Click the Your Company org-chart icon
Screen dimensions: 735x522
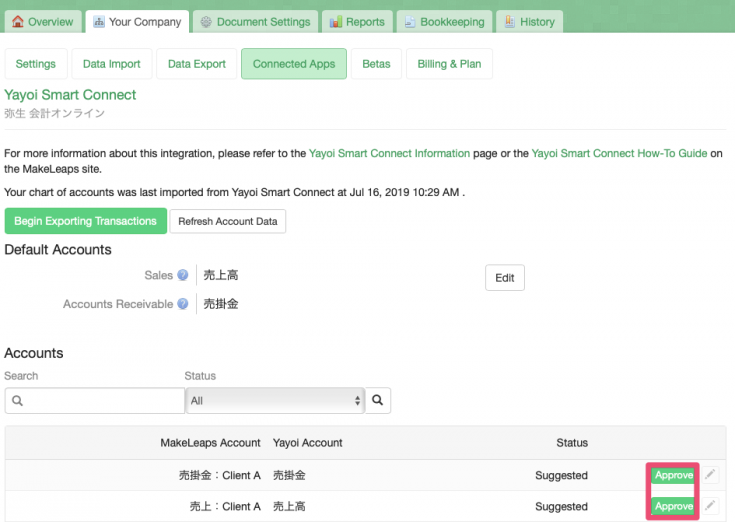pyautogui.click(x=99, y=22)
